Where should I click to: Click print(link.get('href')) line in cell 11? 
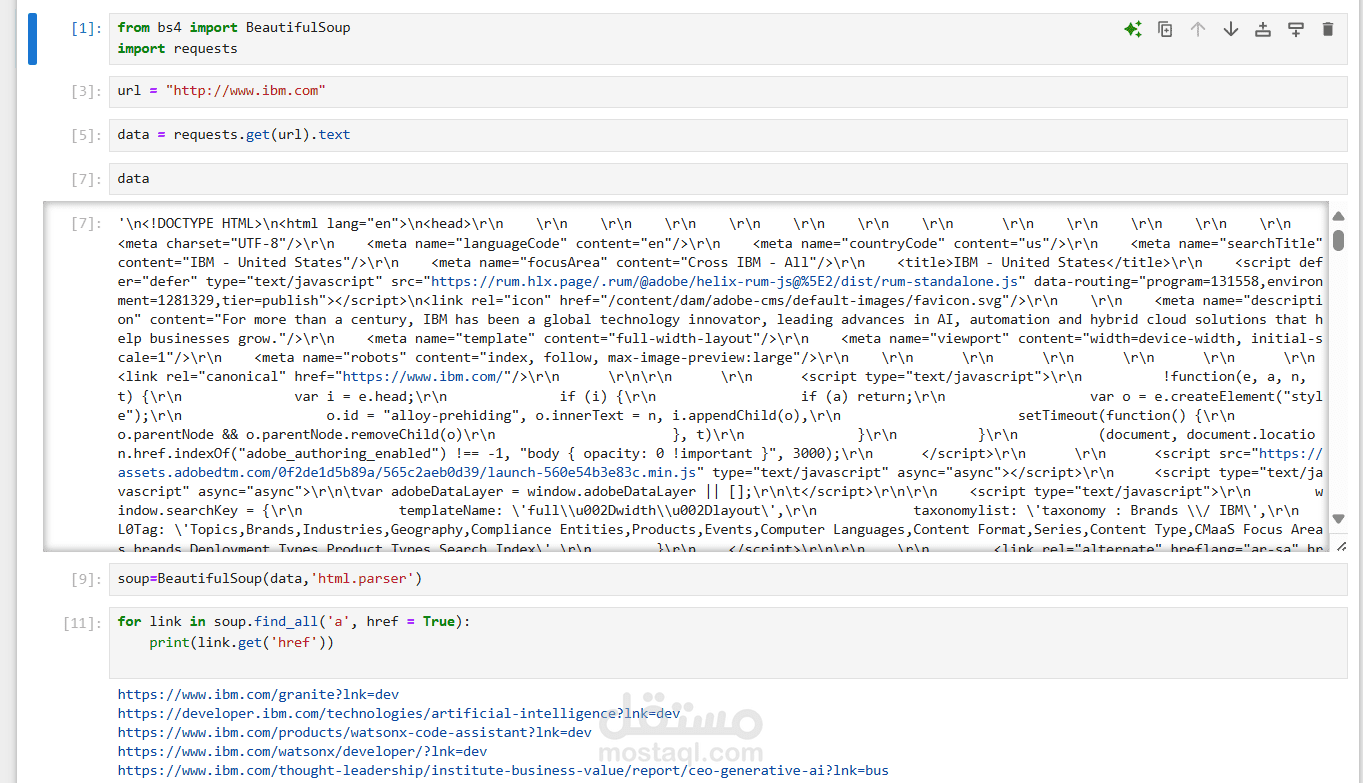(x=242, y=642)
